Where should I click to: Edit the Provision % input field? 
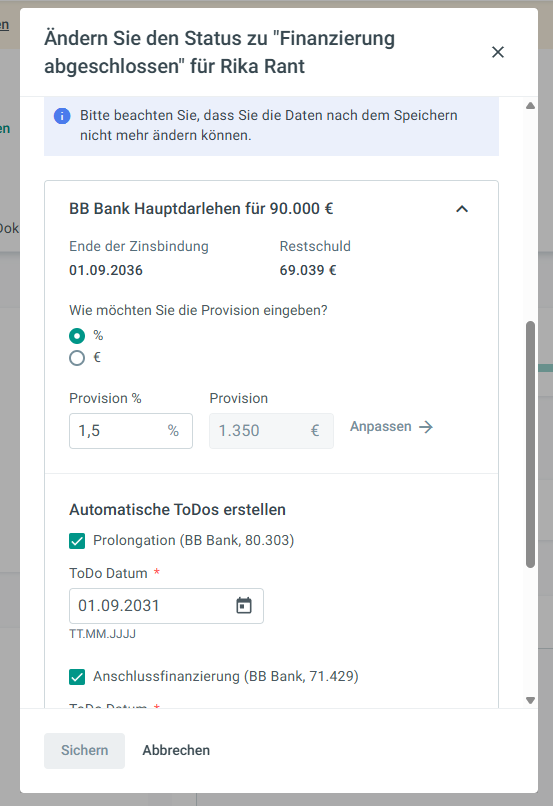tap(131, 431)
